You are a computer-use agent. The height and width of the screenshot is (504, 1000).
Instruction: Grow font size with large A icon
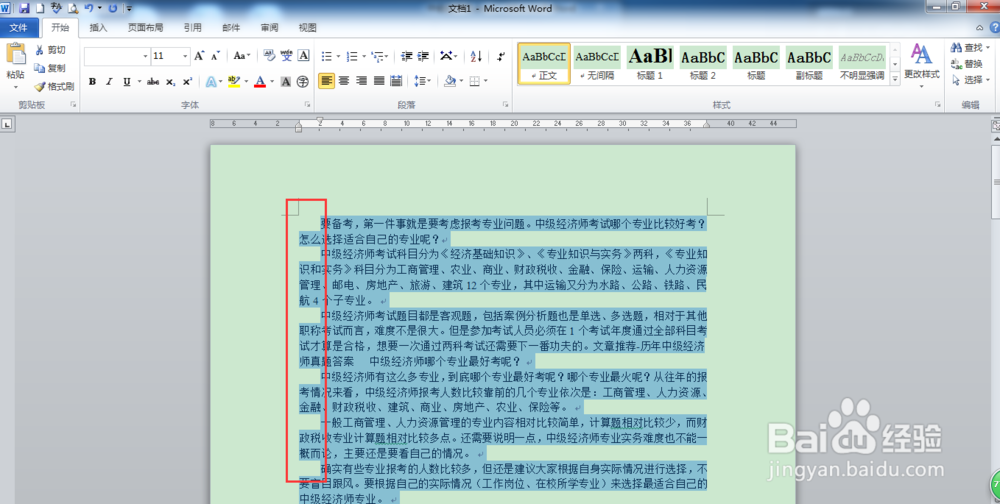[199, 56]
